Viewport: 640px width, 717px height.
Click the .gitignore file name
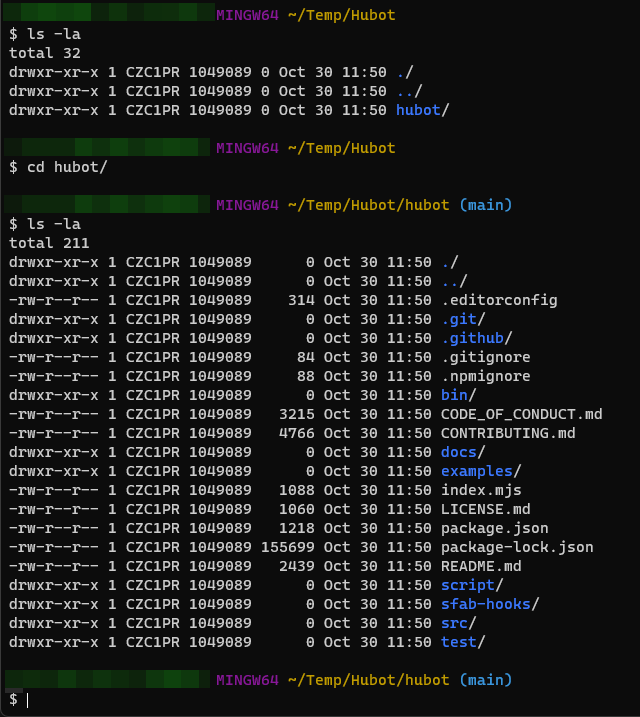point(485,357)
